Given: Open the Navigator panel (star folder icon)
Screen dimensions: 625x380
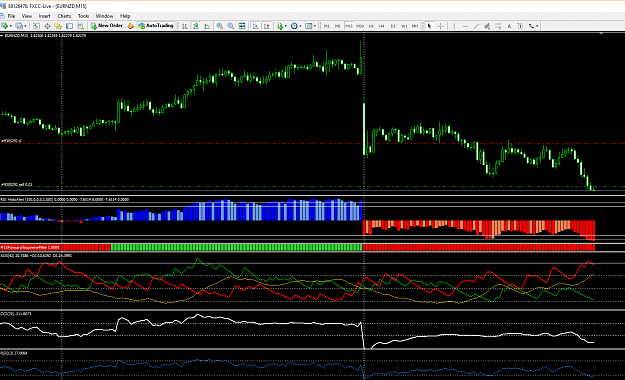Looking at the screenshot, I should 58,26.
